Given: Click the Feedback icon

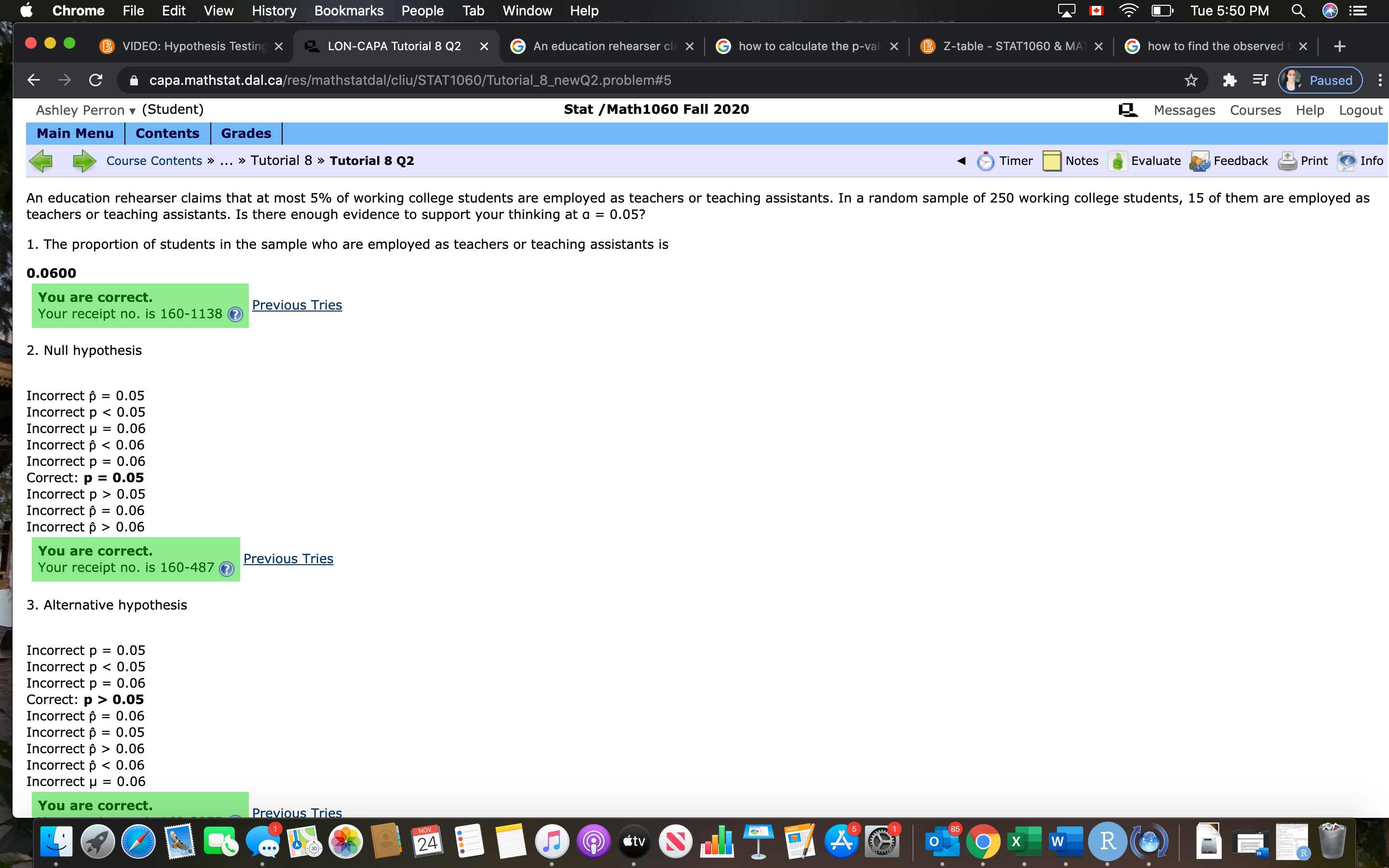Looking at the screenshot, I should 1198,160.
